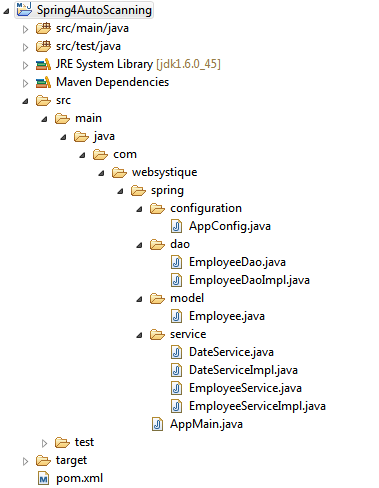Click the test folder icon
This screenshot has width=379, height=488.
click(62, 443)
